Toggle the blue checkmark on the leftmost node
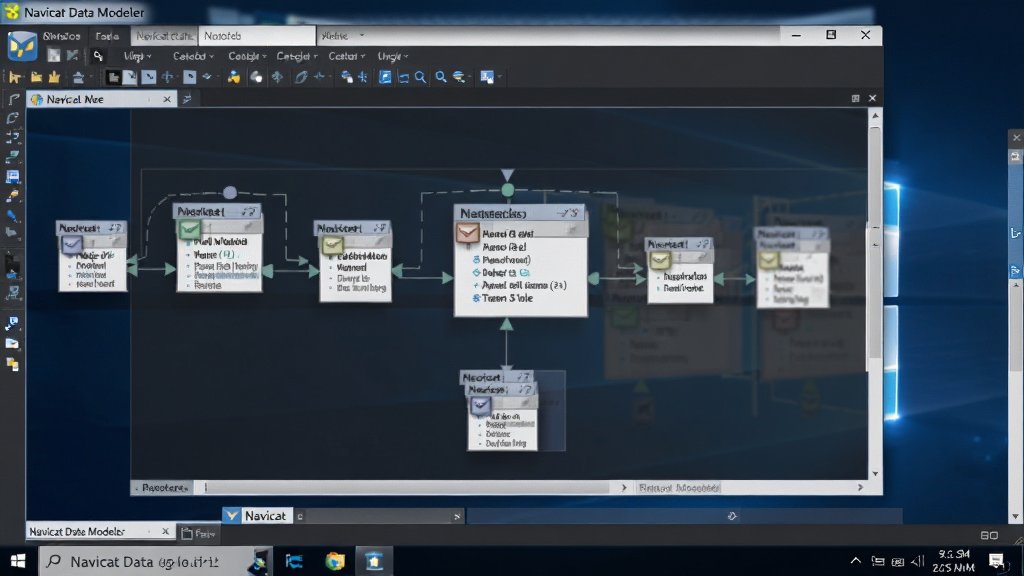Viewport: 1024px width, 576px height. coord(72,244)
